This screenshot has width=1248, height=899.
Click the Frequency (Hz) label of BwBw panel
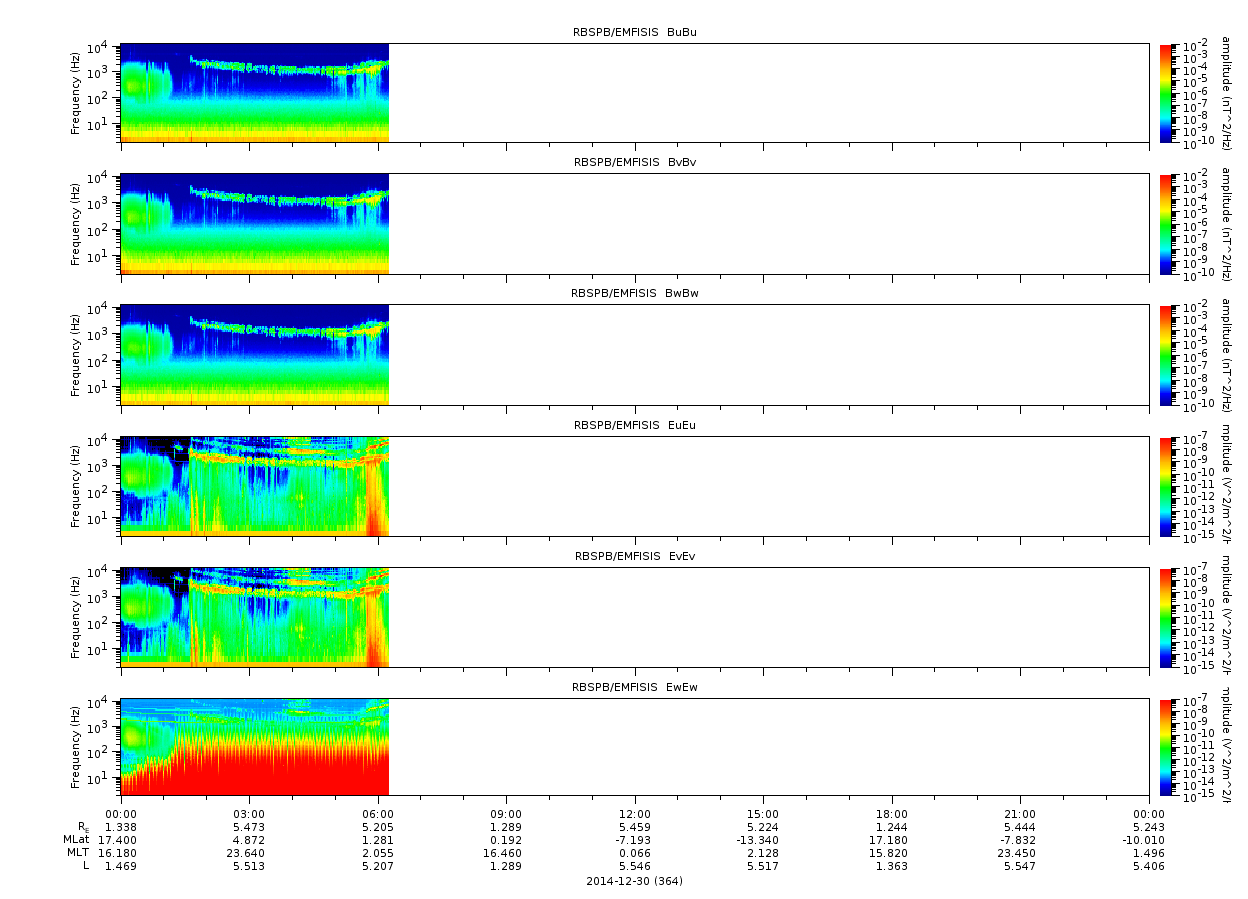click(x=75, y=354)
